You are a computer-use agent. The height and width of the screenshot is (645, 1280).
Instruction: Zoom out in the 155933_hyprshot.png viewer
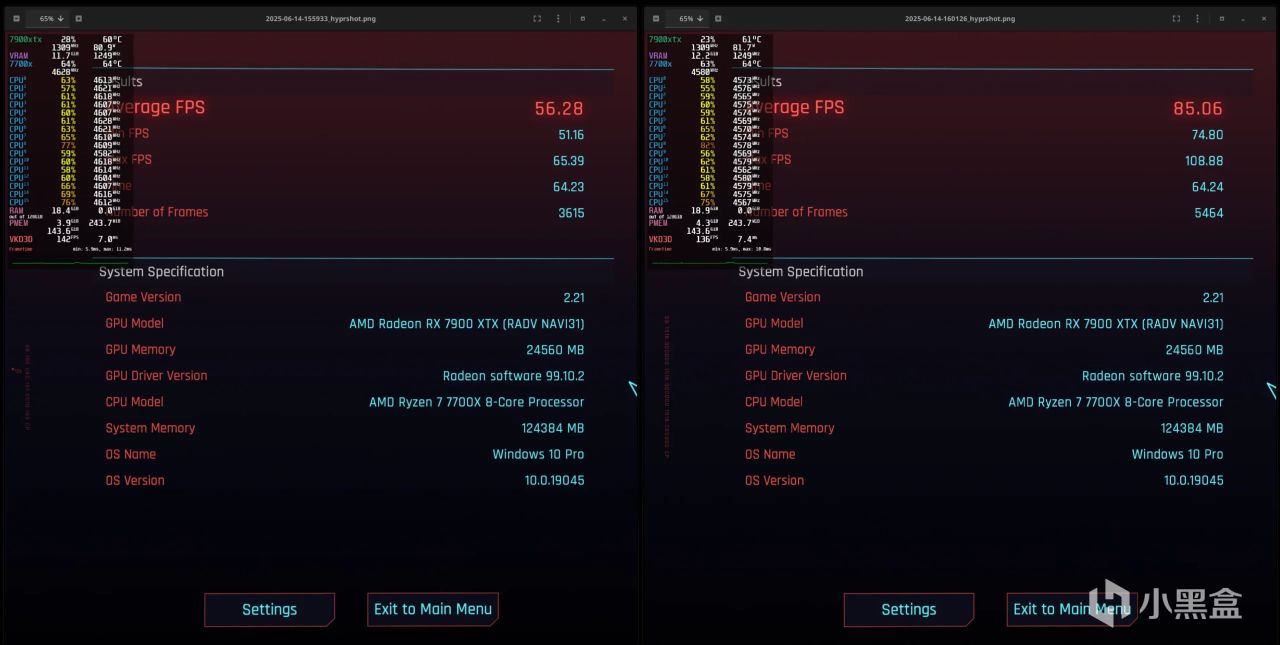coord(17,18)
